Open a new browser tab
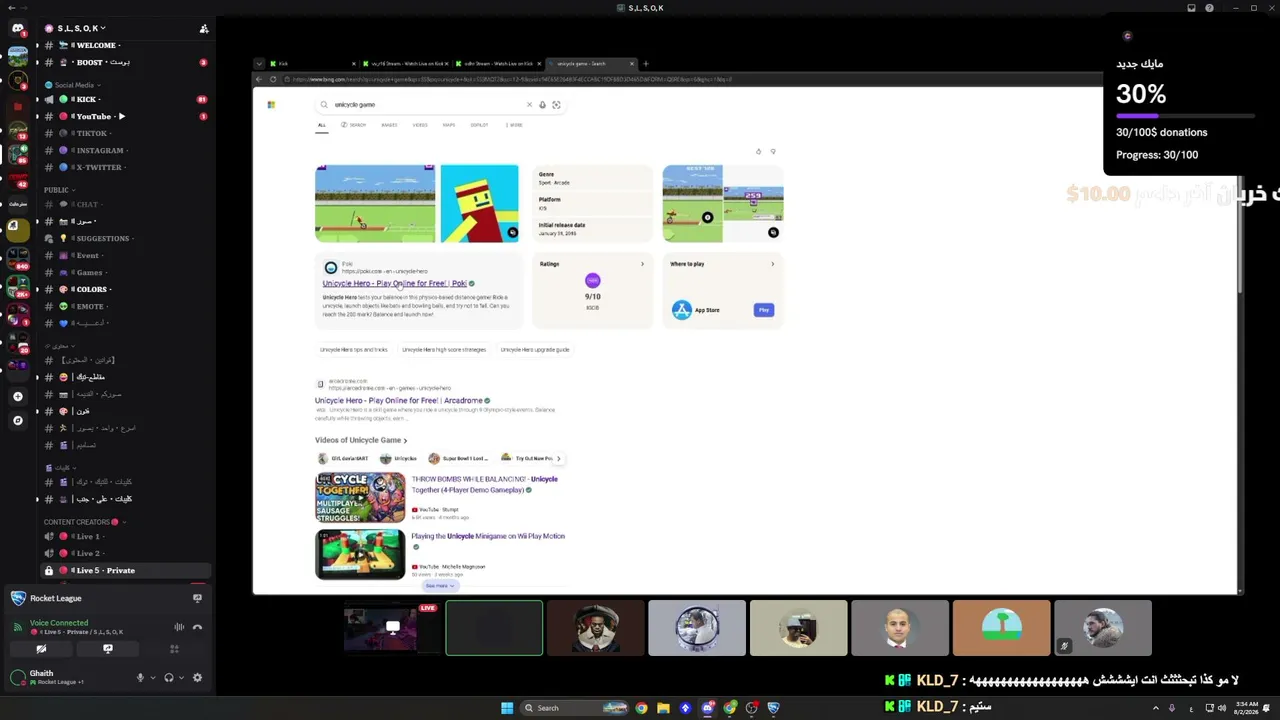This screenshot has width=1280, height=720. coord(645,64)
